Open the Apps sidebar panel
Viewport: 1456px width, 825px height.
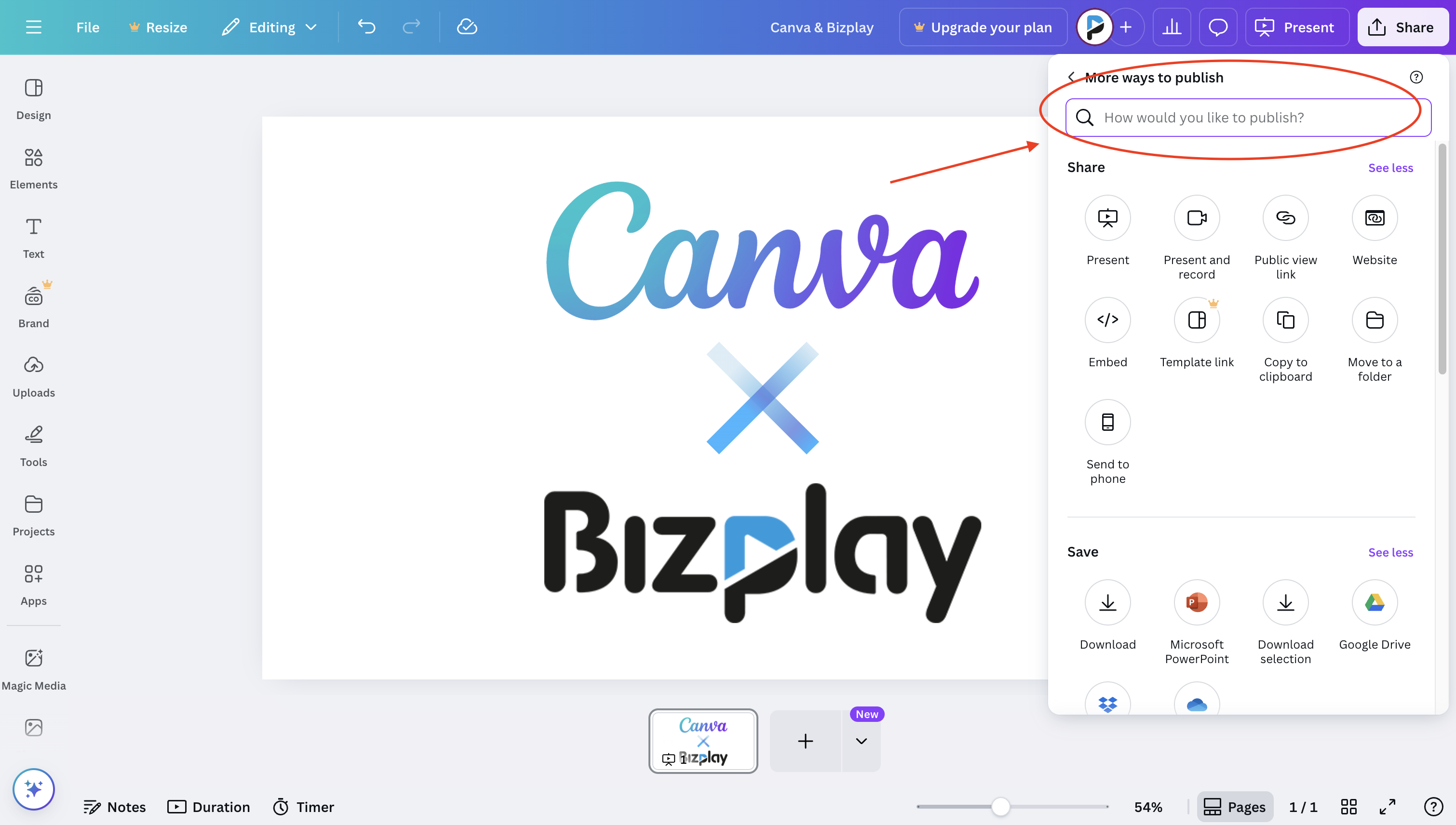(x=33, y=585)
